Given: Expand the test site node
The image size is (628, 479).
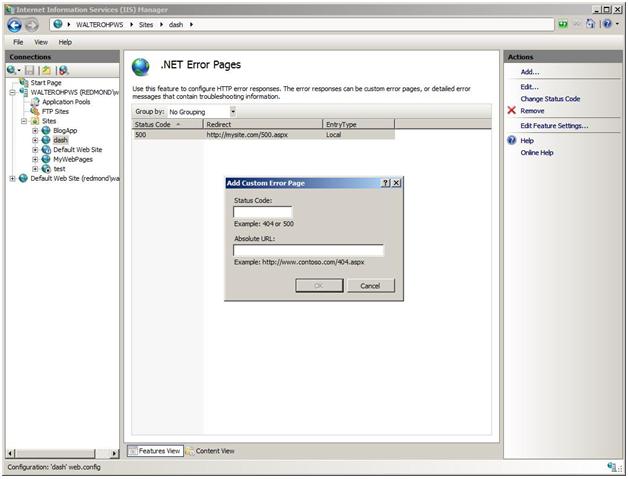Looking at the screenshot, I should 35,169.
